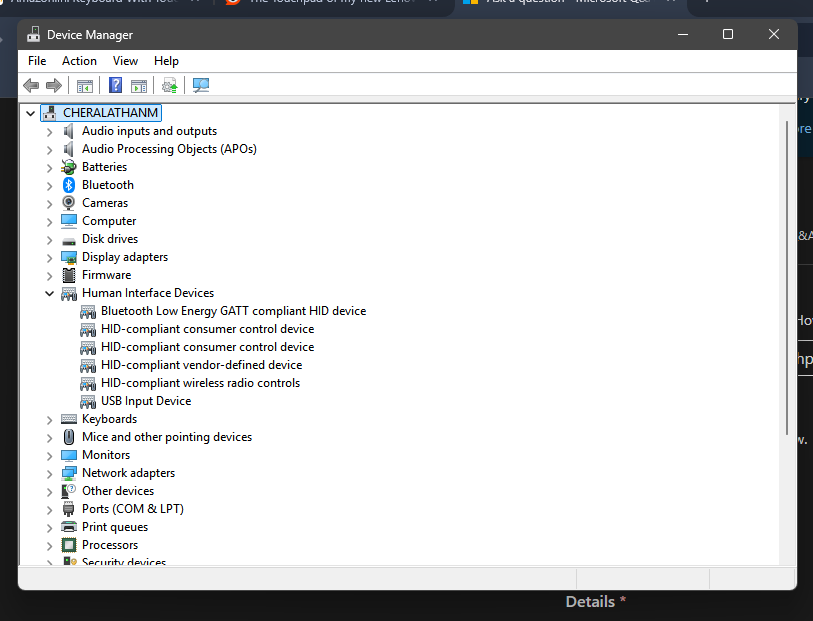
Task: Open the File menu
Action: point(37,61)
